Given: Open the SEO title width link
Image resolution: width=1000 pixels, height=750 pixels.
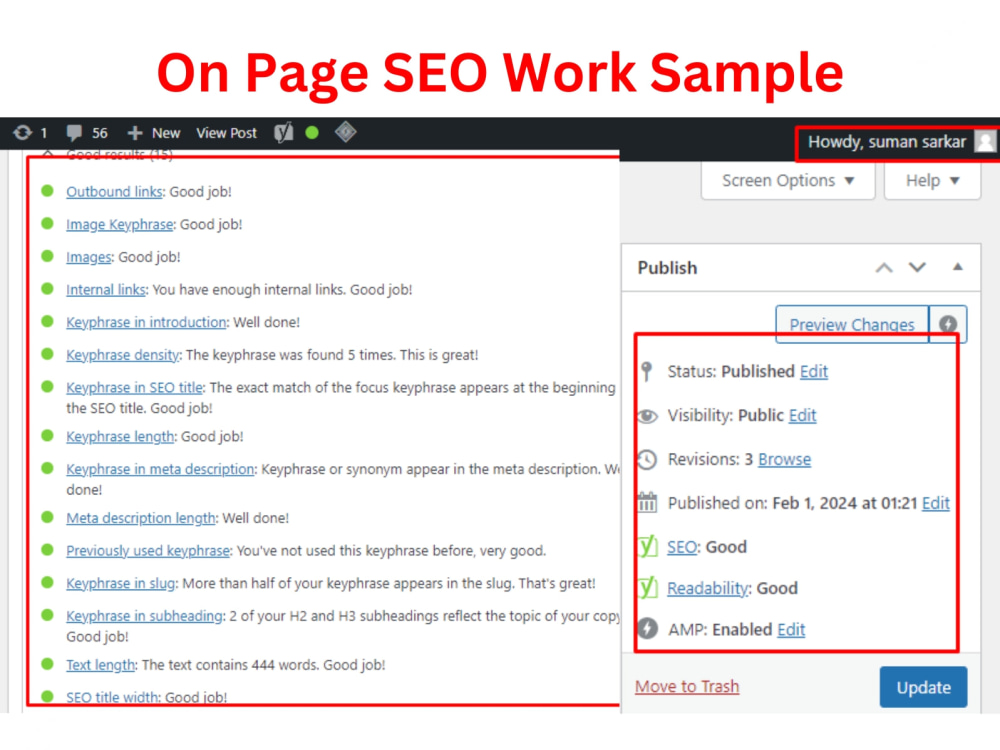Looking at the screenshot, I should [x=112, y=697].
